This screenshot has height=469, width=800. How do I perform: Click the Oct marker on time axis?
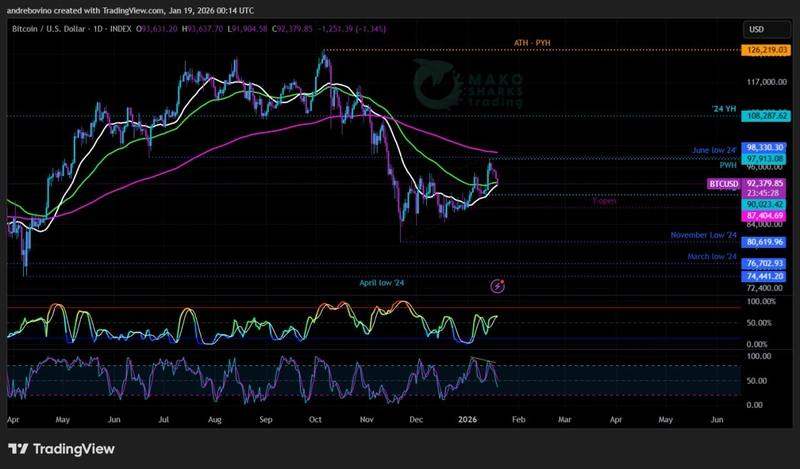pos(315,422)
